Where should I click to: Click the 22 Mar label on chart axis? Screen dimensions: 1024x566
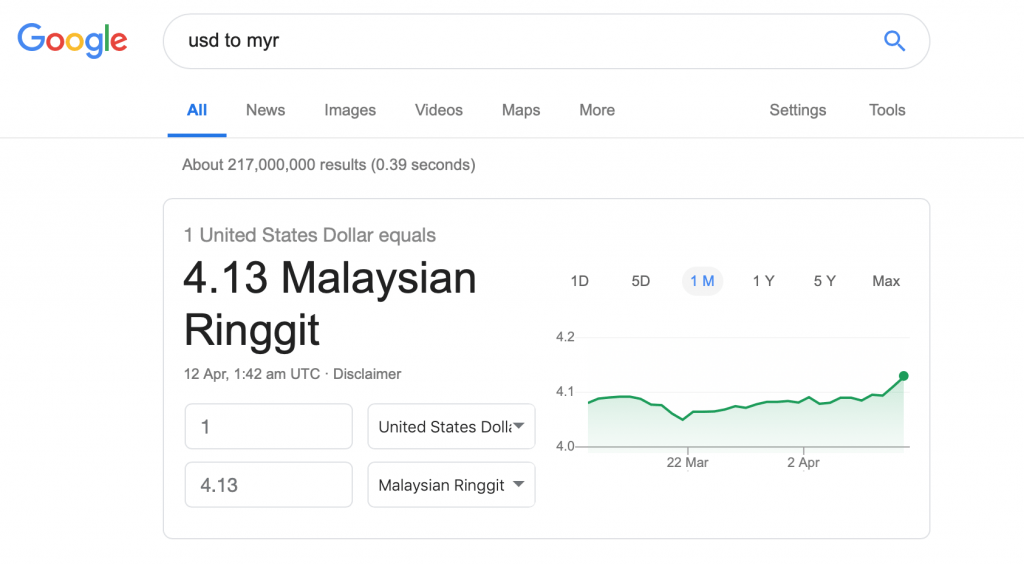pyautogui.click(x=687, y=462)
